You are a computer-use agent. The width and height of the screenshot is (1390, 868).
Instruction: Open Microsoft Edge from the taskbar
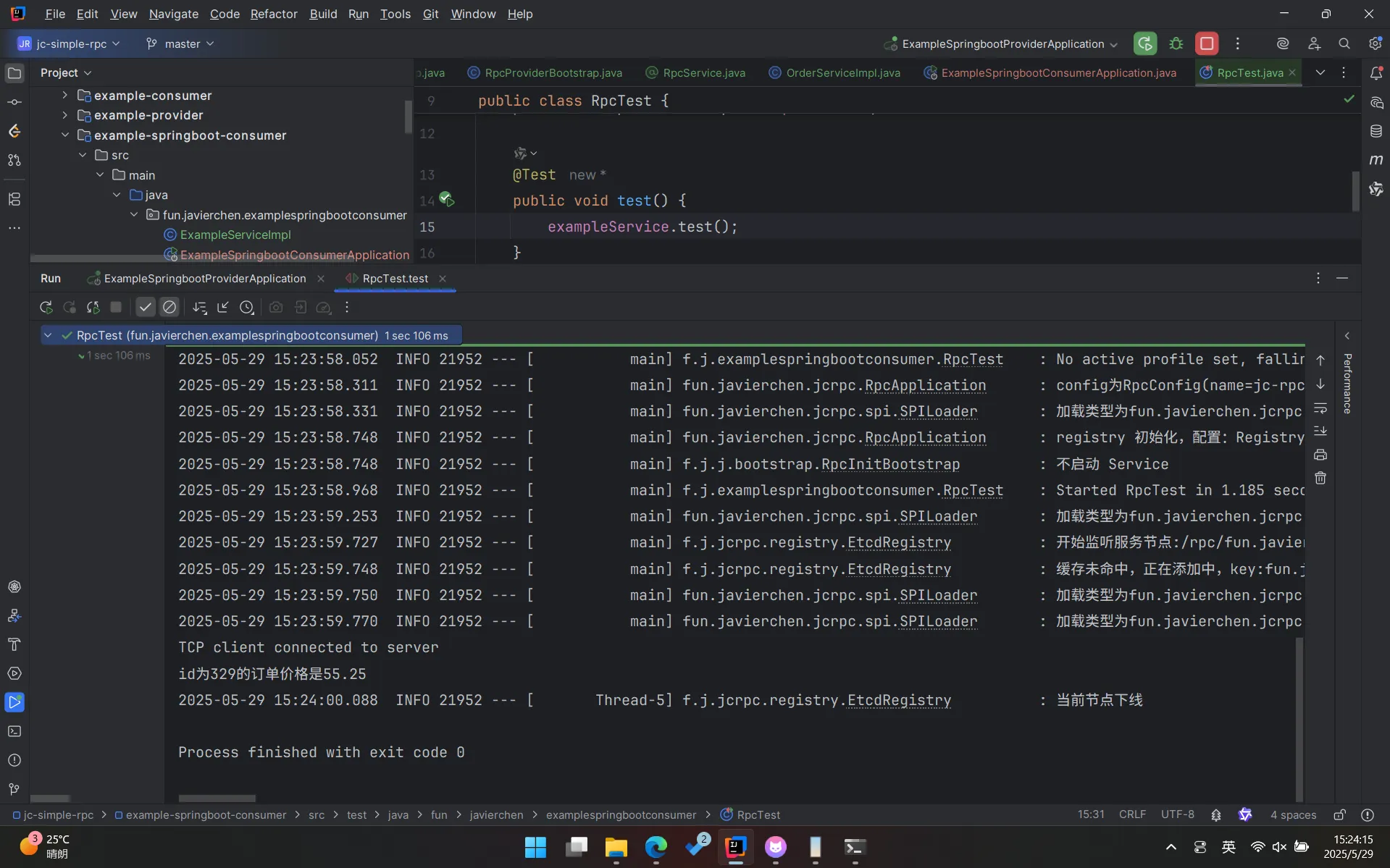(x=656, y=847)
